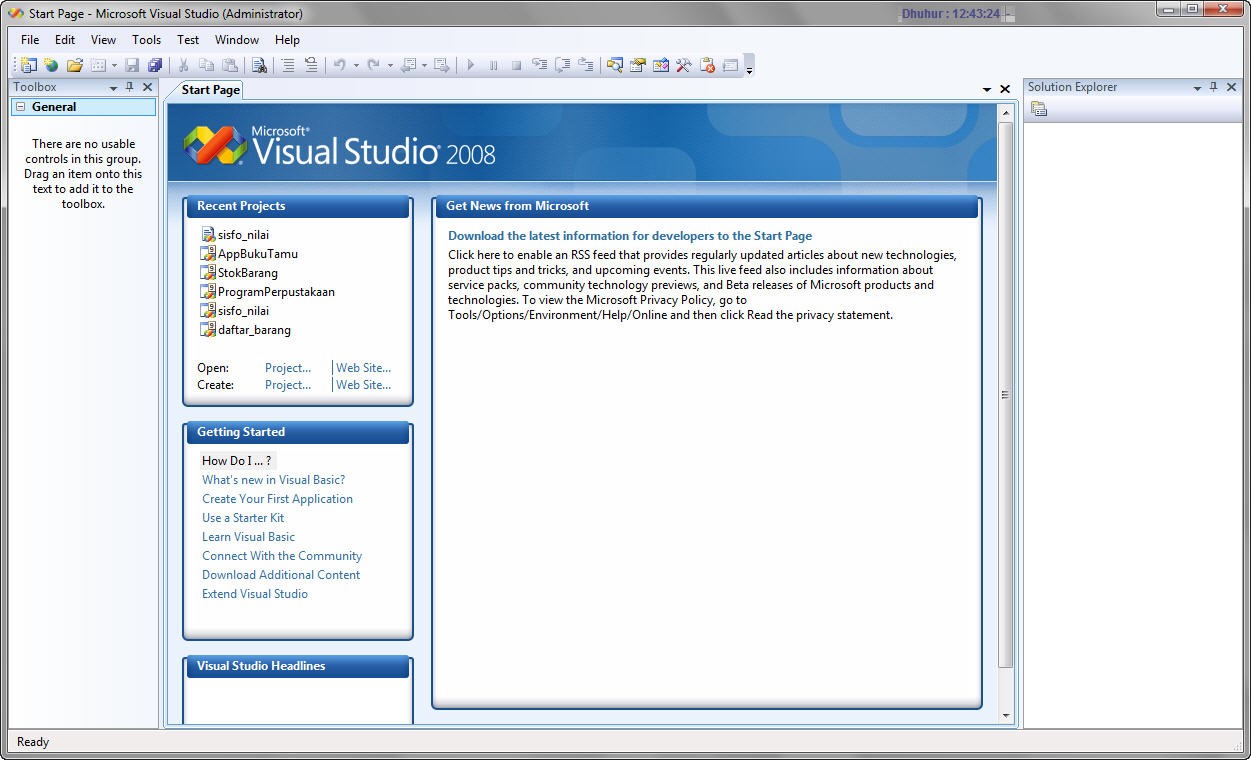Start Debugging using the green play icon
Image resolution: width=1251 pixels, height=760 pixels.
coord(471,64)
